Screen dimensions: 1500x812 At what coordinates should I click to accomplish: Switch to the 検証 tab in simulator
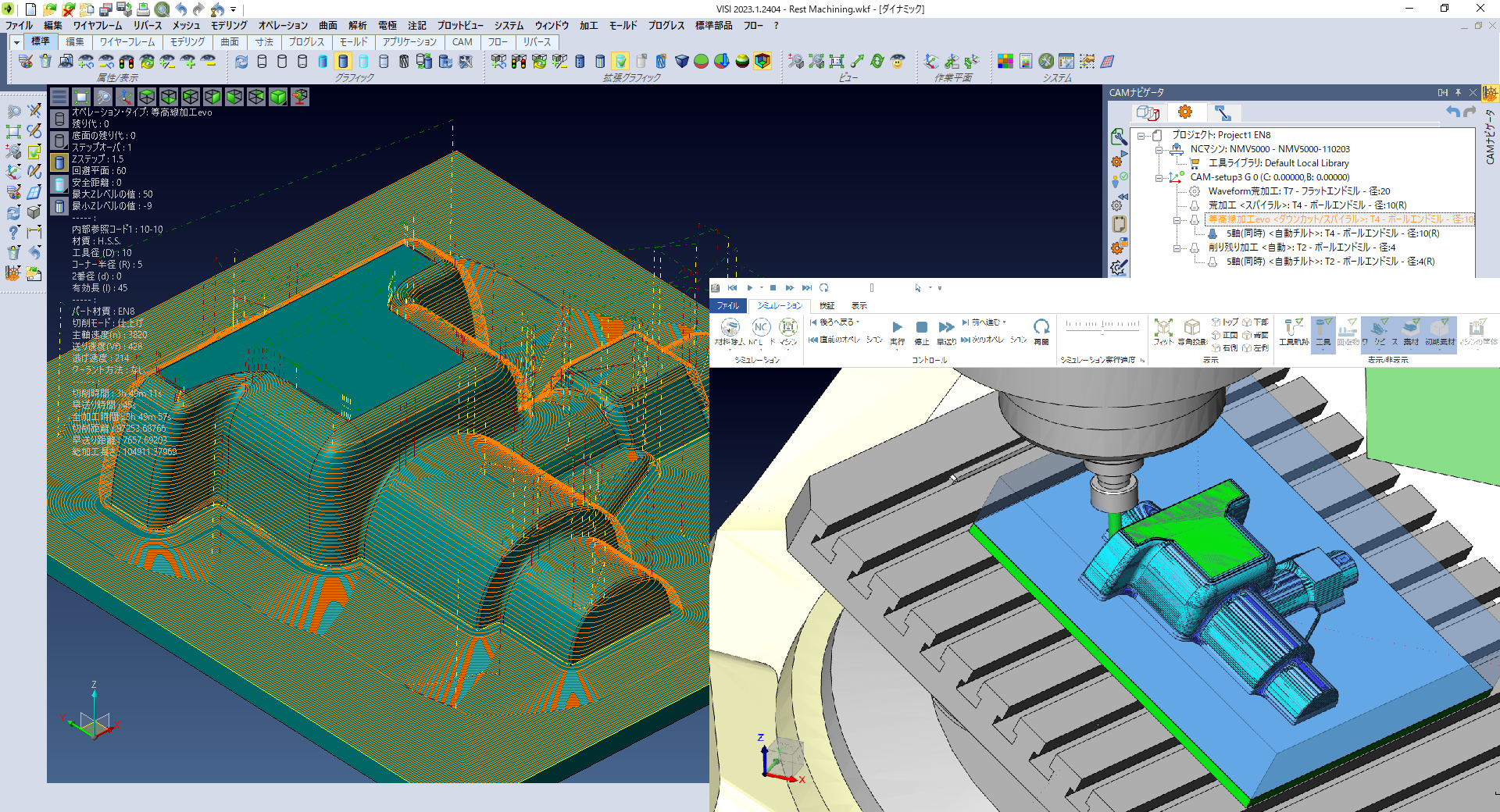point(827,305)
